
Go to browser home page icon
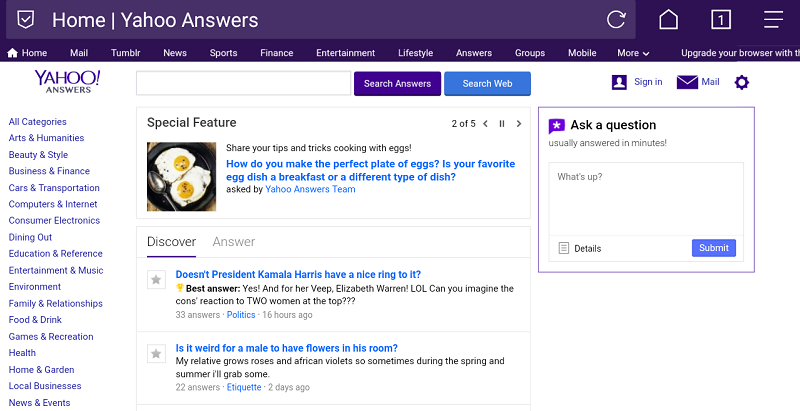click(668, 20)
